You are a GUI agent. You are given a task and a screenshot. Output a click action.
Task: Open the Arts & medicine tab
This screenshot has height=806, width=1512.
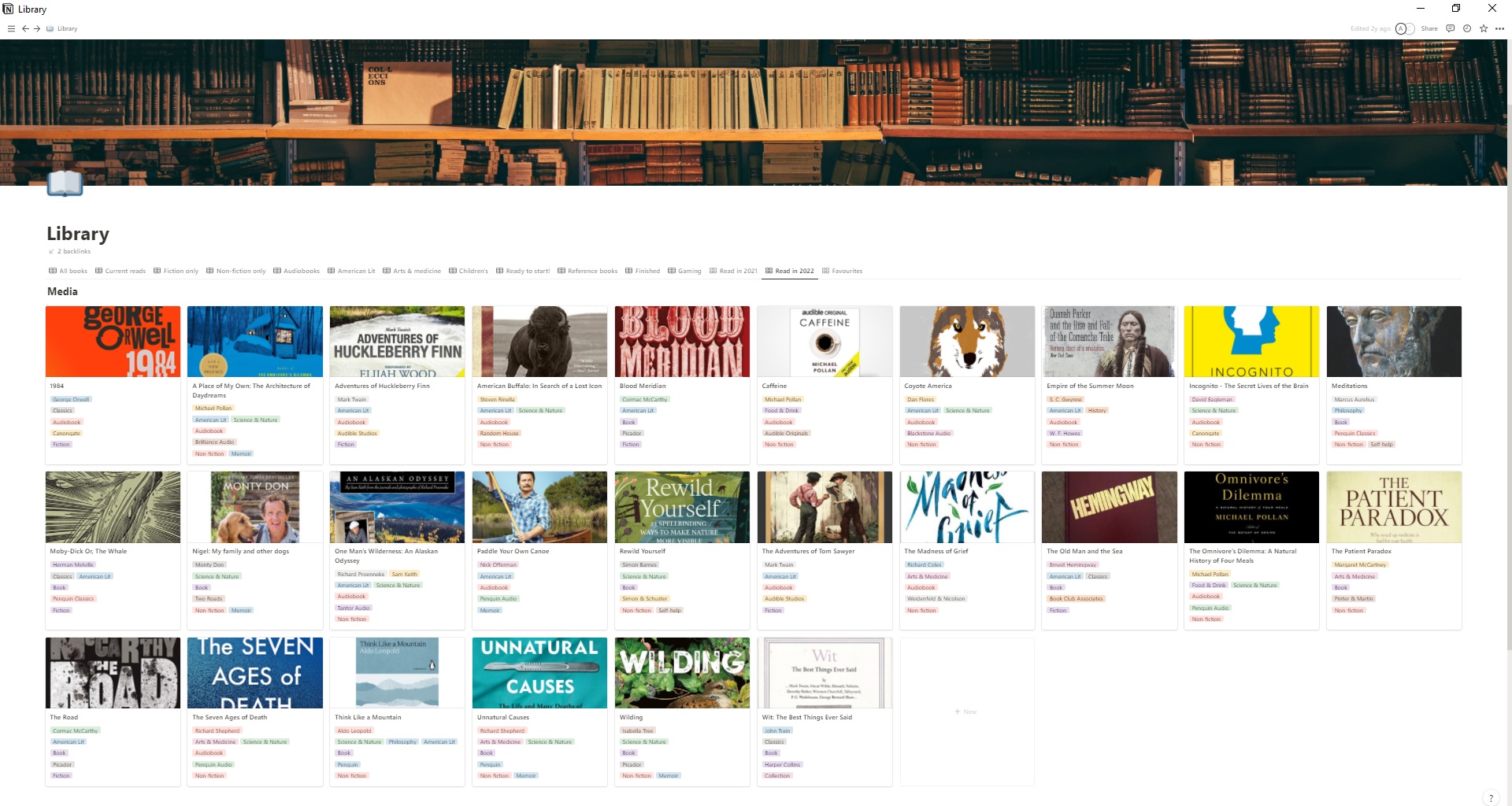pos(412,271)
